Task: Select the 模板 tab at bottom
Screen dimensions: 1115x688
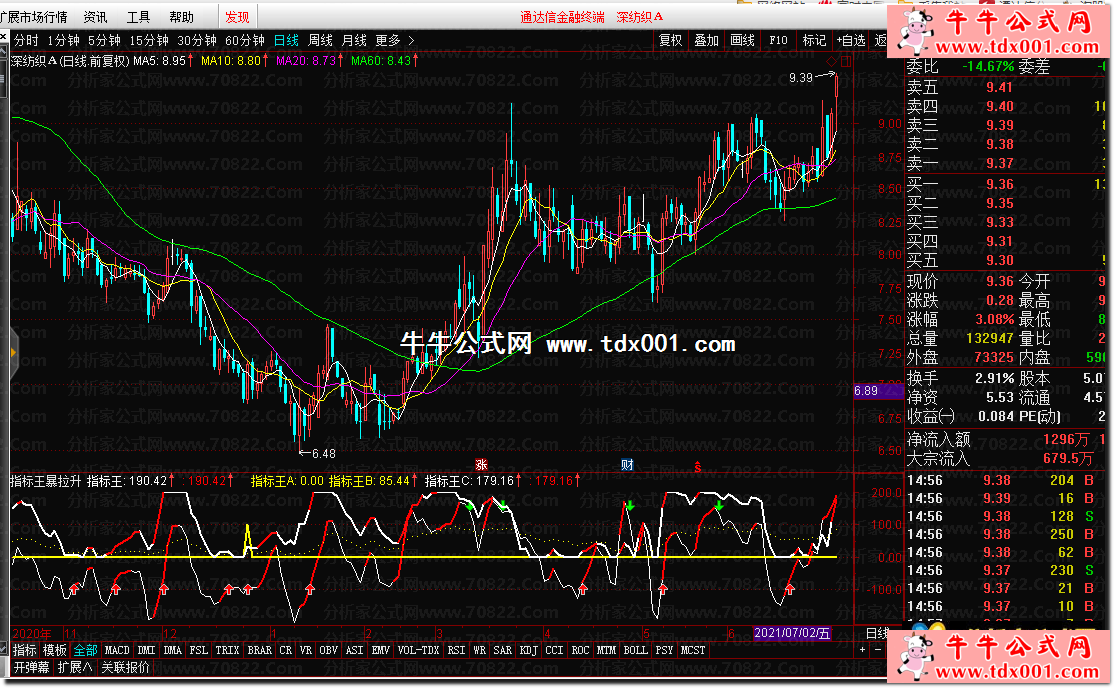Action: [x=55, y=650]
